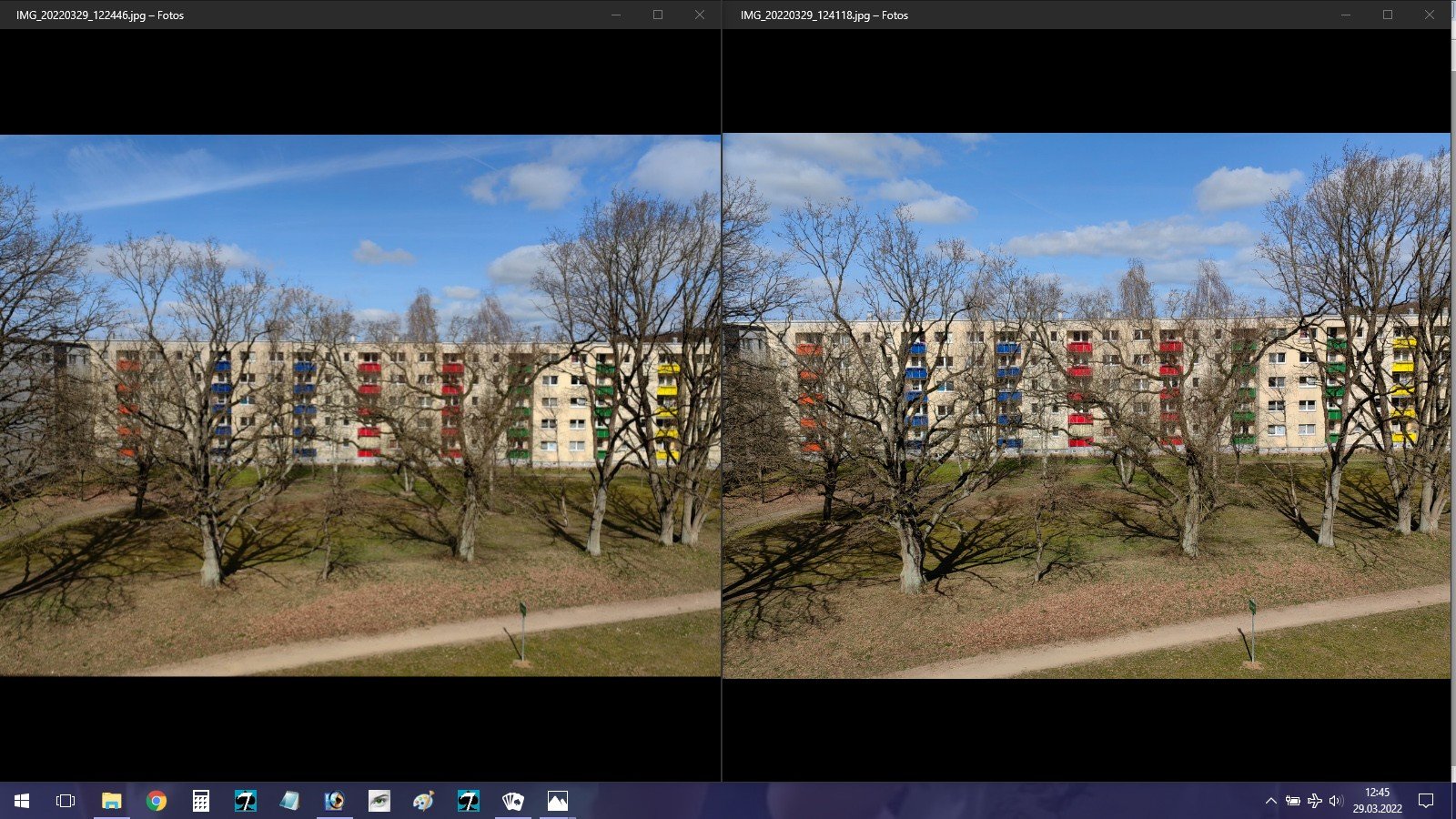Open the eye icon app in the taskbar
Viewport: 1456px width, 819px height.
[x=379, y=801]
